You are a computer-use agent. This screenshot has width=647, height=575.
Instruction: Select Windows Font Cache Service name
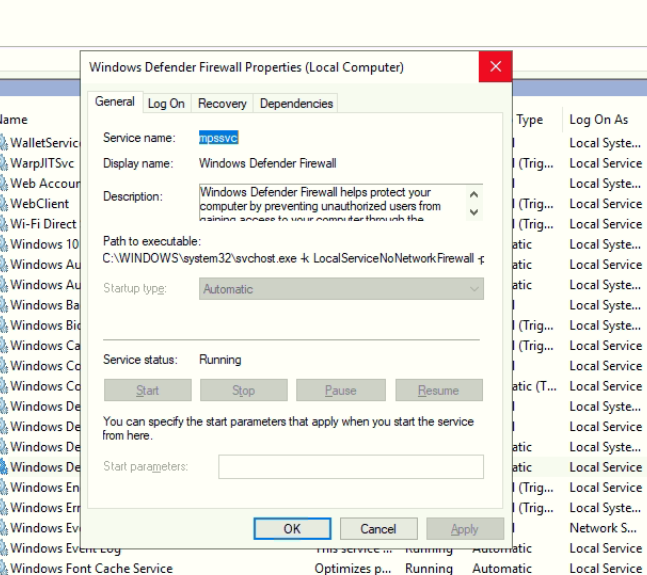click(x=91, y=568)
